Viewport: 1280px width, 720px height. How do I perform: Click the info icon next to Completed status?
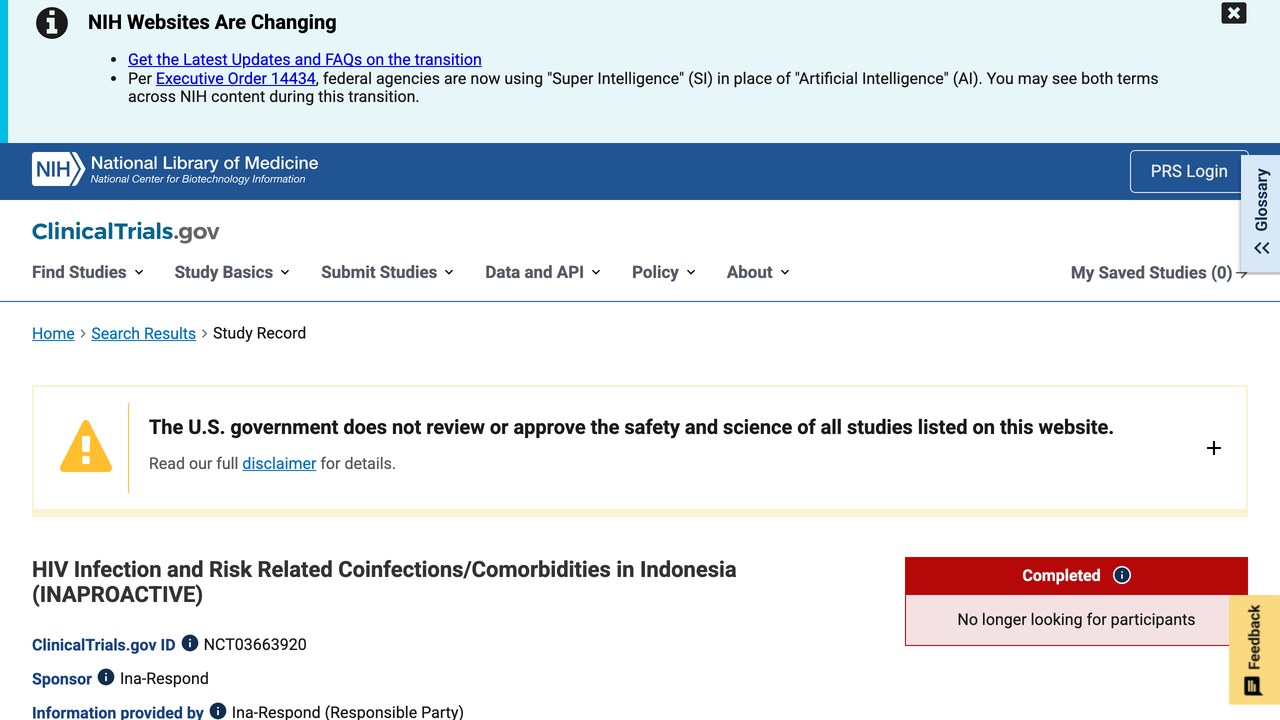click(x=1122, y=575)
